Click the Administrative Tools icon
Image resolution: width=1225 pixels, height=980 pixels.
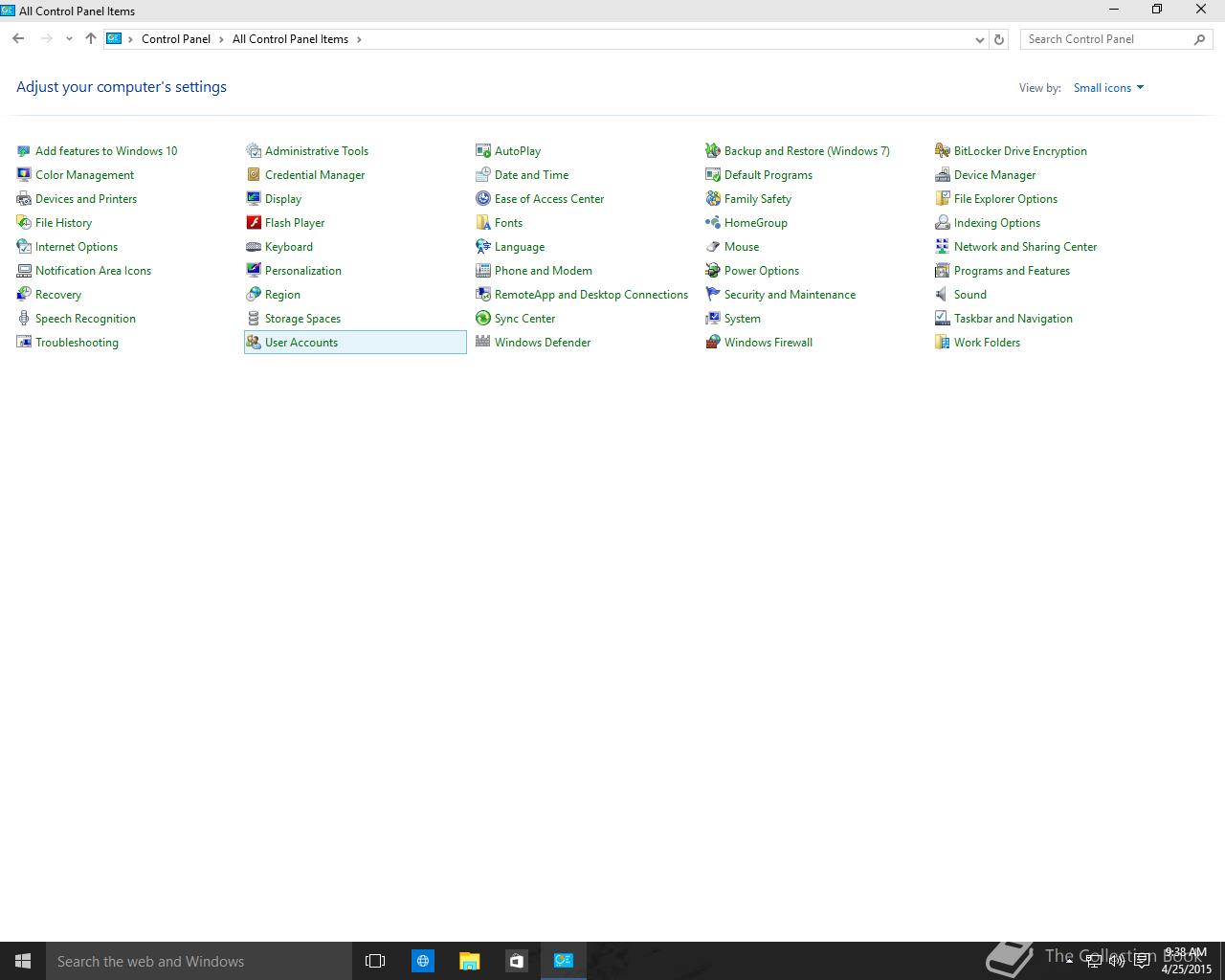(x=254, y=150)
